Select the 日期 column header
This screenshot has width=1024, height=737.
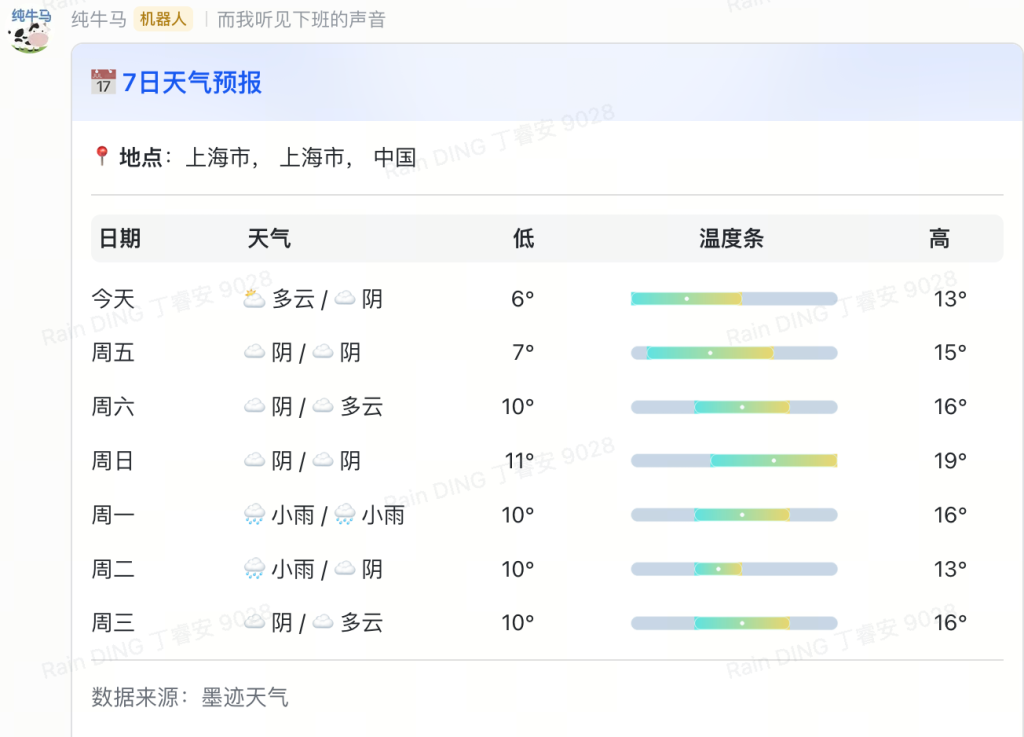119,239
